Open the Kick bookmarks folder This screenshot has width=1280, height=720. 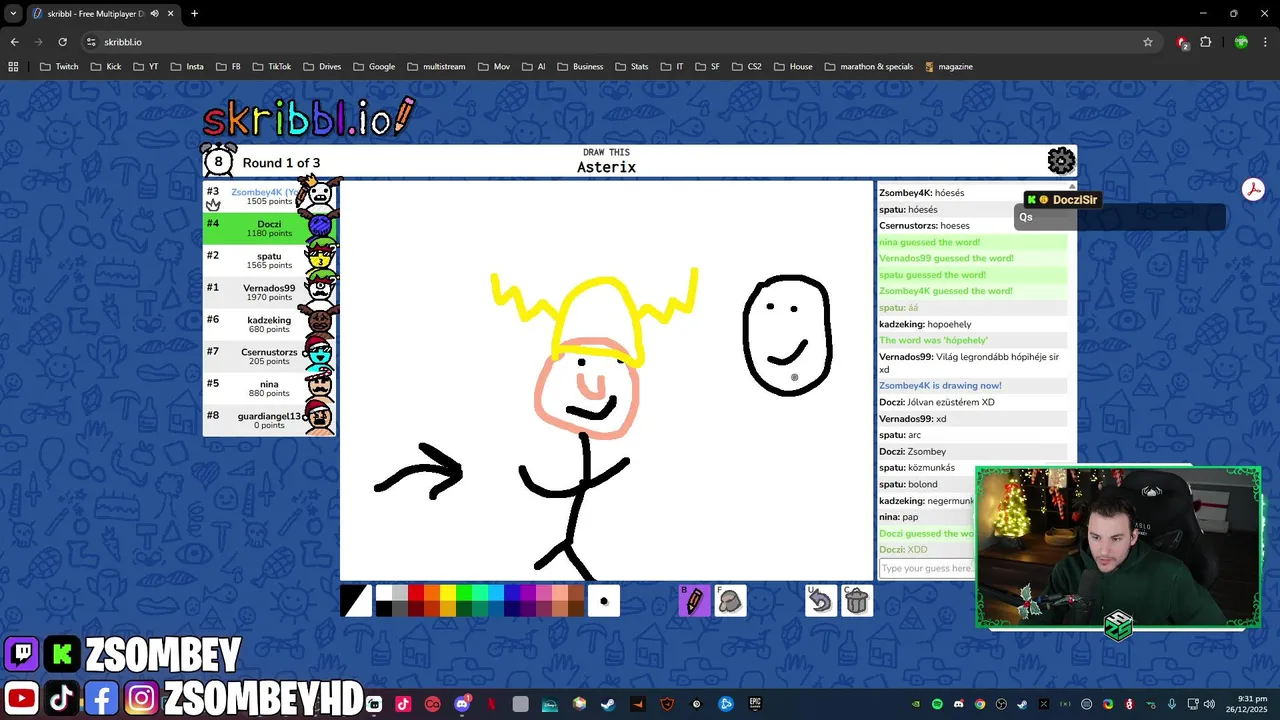click(106, 67)
